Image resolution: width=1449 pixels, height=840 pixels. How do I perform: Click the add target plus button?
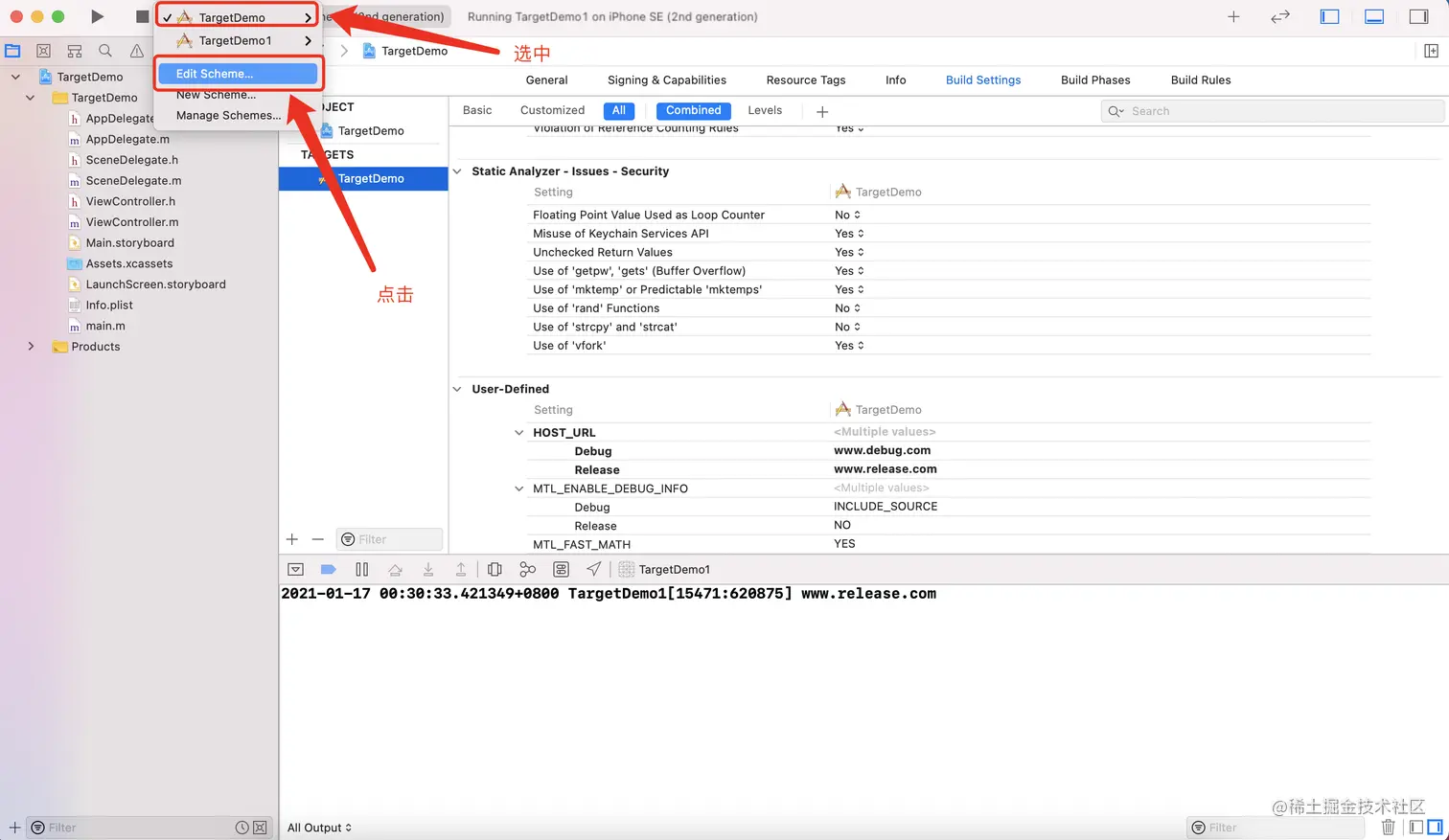click(x=292, y=539)
